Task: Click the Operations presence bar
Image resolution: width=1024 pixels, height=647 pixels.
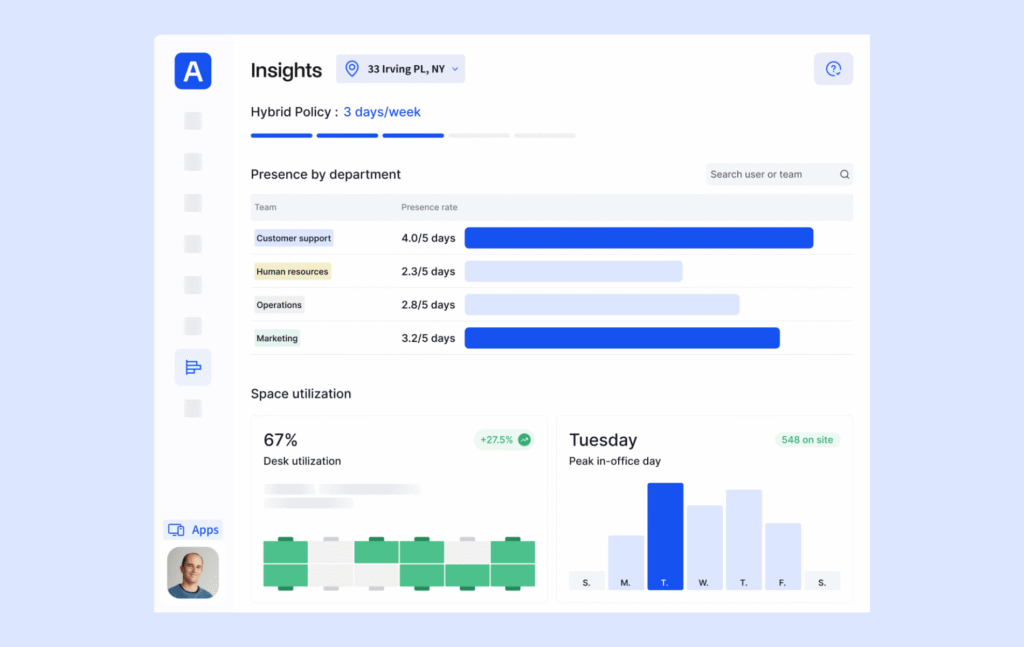Action: pos(602,305)
